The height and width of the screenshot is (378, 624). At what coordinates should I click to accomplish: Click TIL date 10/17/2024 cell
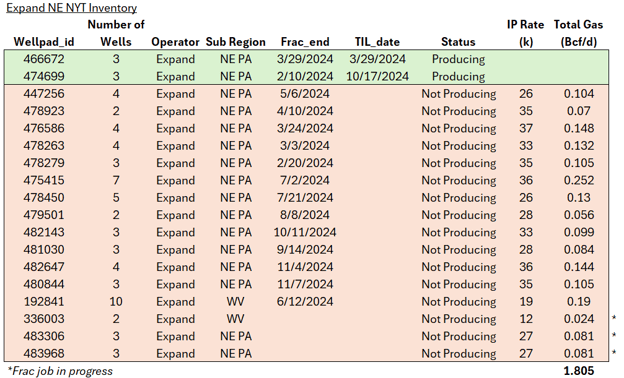tap(377, 76)
